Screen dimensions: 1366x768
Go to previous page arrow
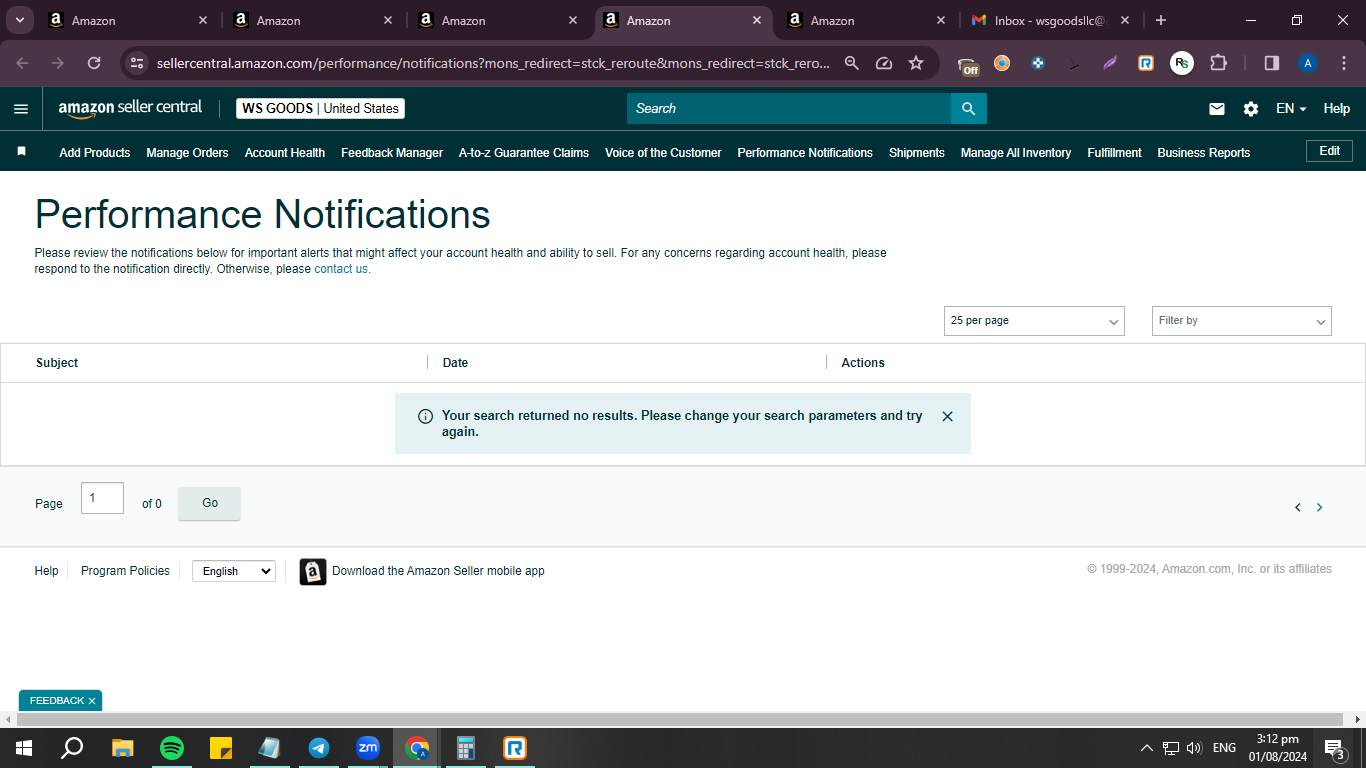click(1298, 507)
